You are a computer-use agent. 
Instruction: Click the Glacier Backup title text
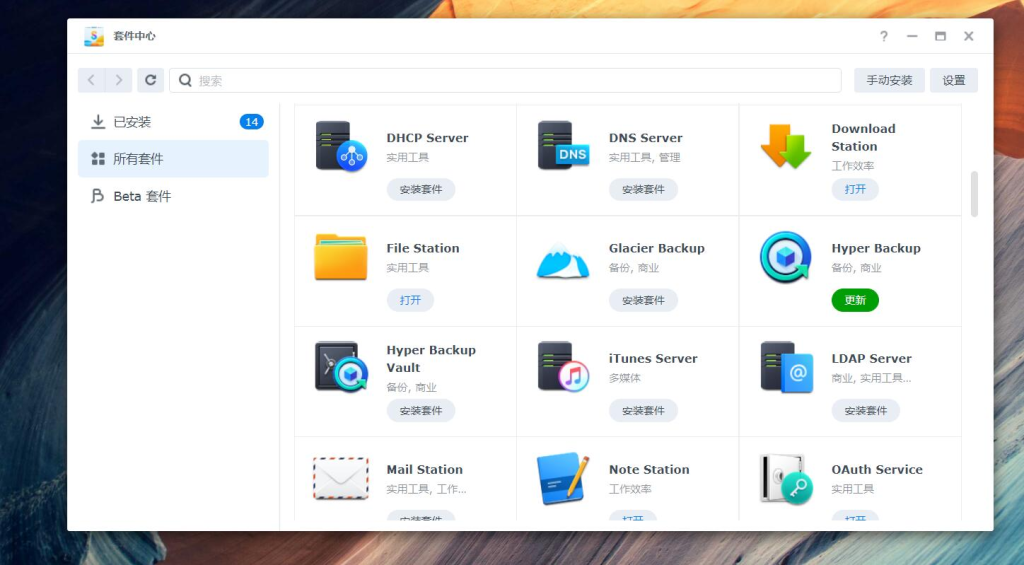pyautogui.click(x=656, y=248)
